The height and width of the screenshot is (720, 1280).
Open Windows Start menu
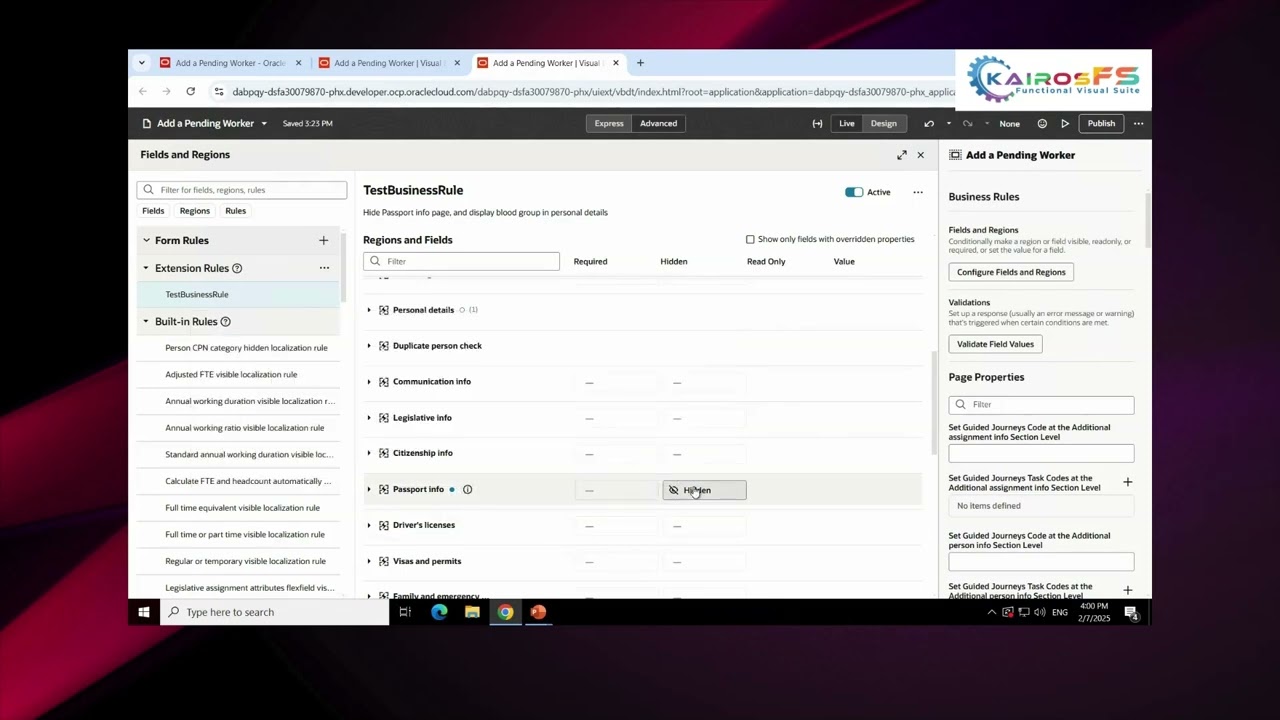[144, 612]
